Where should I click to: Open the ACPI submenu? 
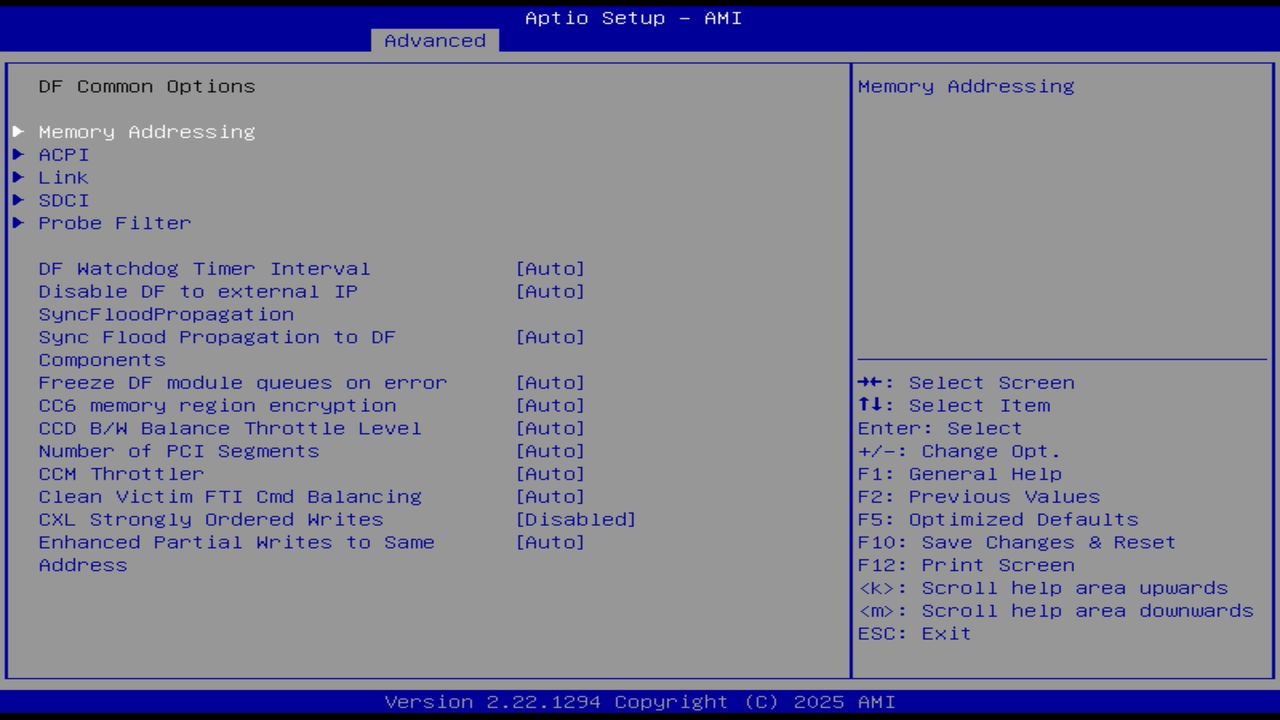tap(63, 154)
